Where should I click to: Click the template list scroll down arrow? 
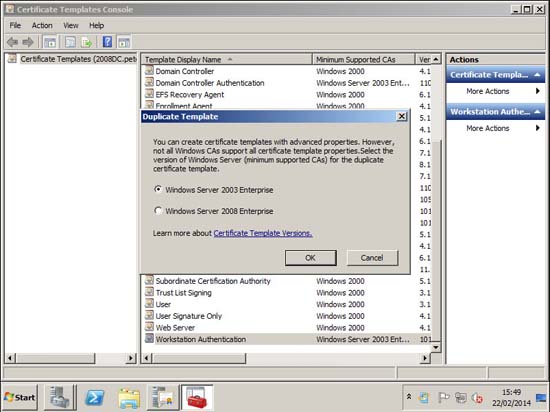pyautogui.click(x=436, y=347)
